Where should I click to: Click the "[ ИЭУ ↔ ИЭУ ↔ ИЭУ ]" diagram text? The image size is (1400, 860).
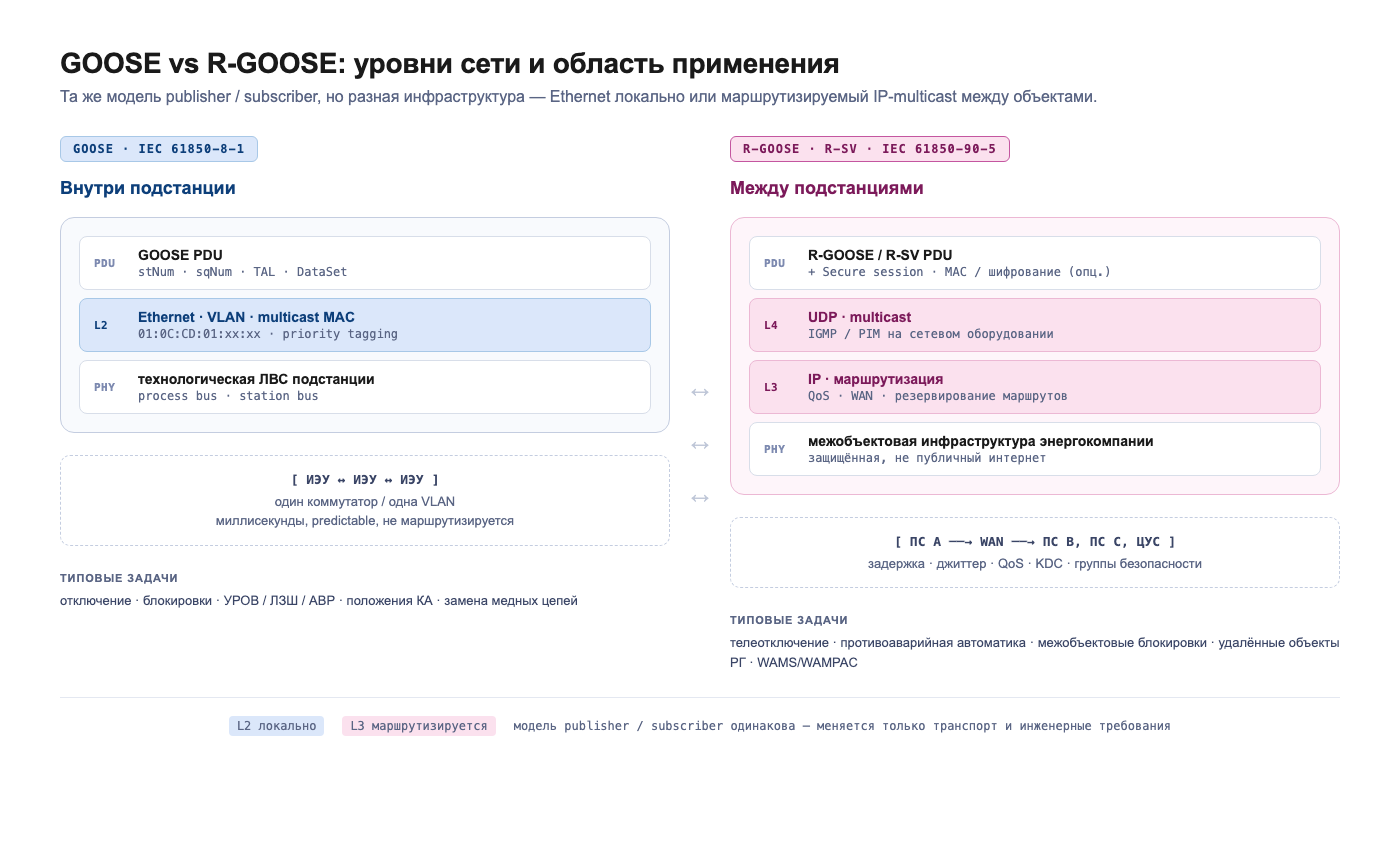[x=365, y=480]
